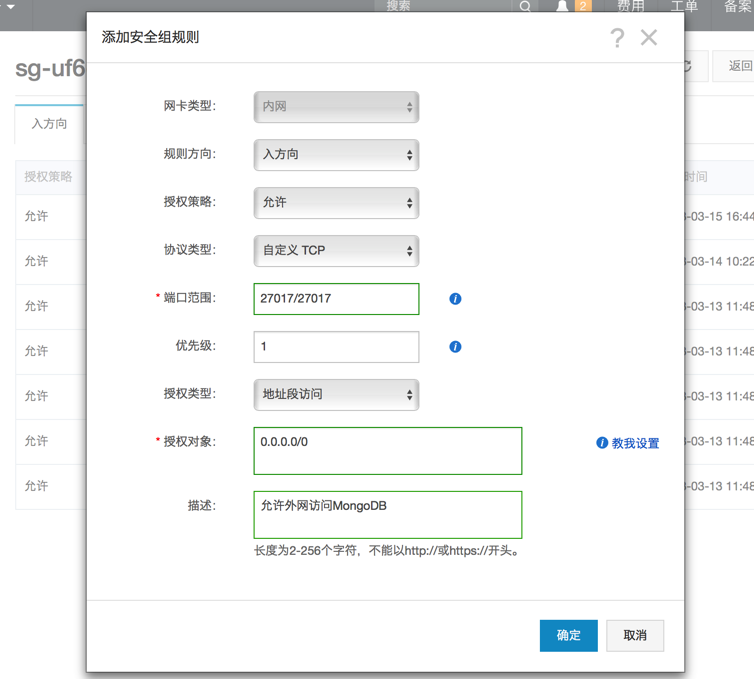Open the 授权类型 dropdown showing 地址段访问
Viewport: 754px width, 679px height.
[336, 395]
